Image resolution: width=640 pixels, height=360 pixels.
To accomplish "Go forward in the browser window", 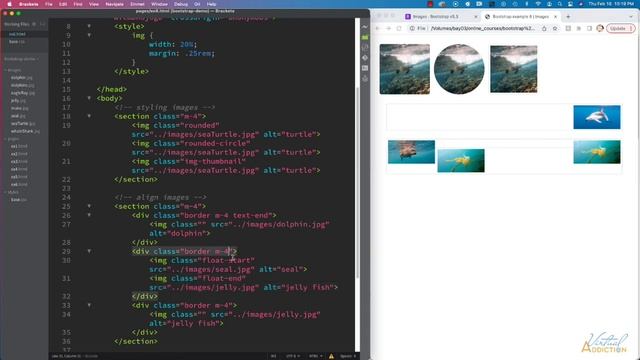I will tap(388, 28).
